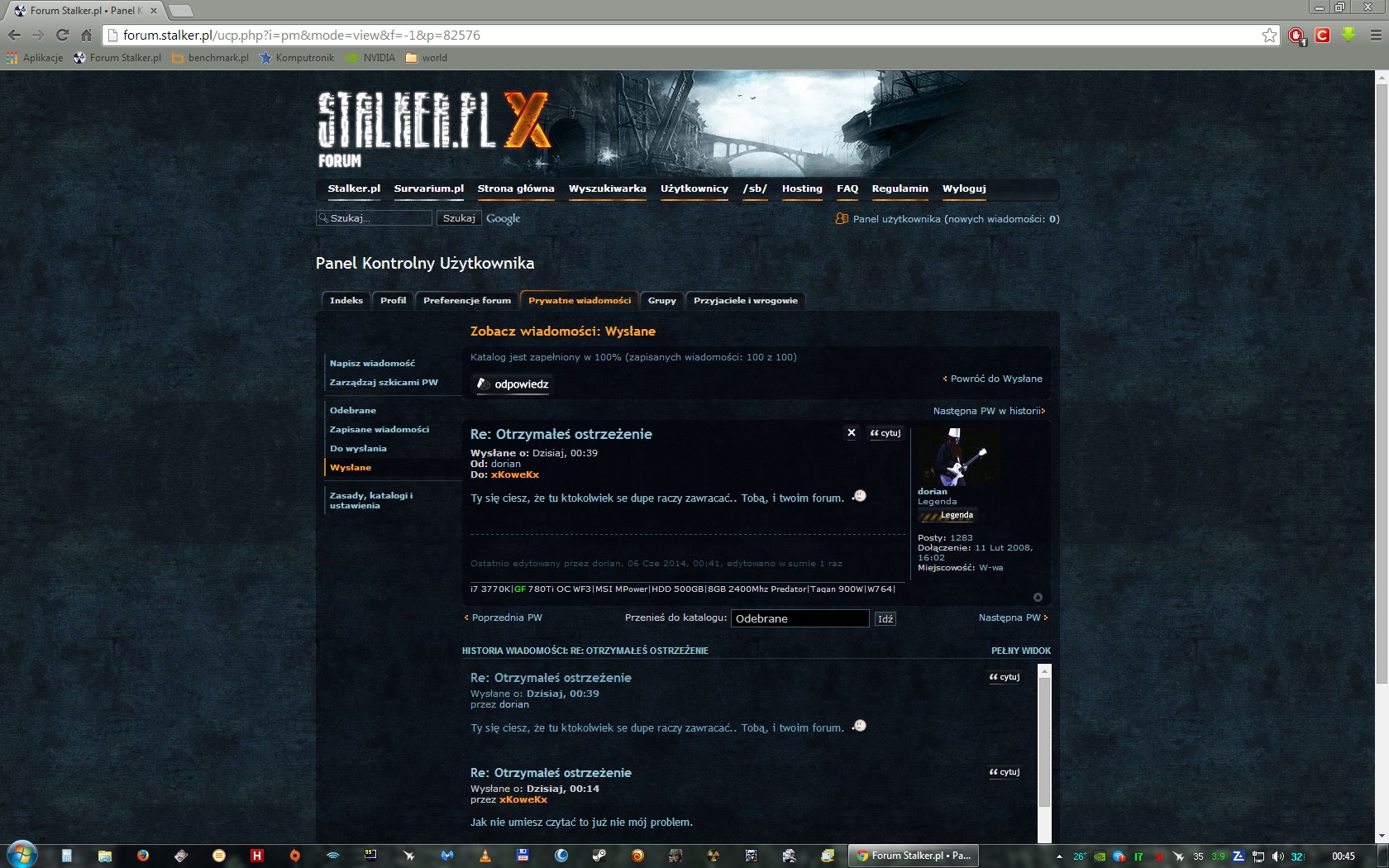The width and height of the screenshot is (1389, 868).
Task: Open the /sb/ navigation link
Action: click(x=755, y=188)
